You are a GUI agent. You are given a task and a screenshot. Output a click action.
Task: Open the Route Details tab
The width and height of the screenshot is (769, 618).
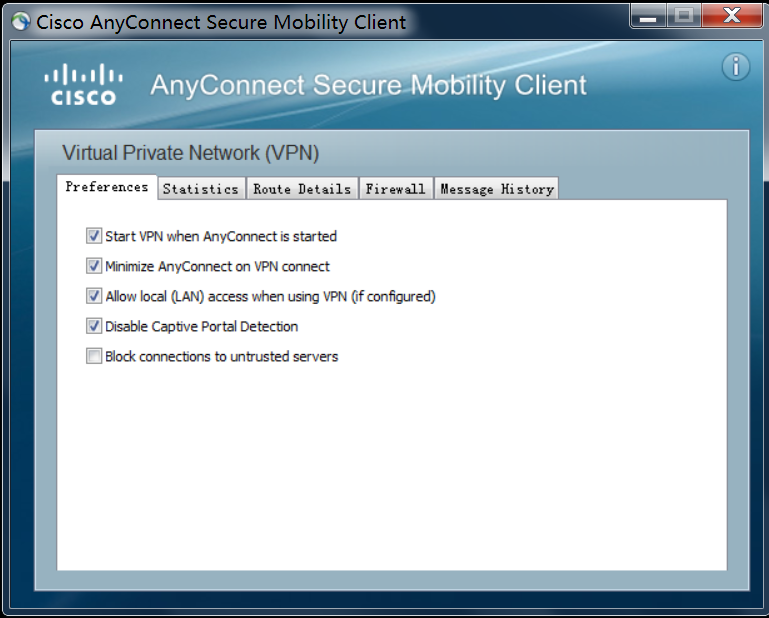[x=302, y=189]
